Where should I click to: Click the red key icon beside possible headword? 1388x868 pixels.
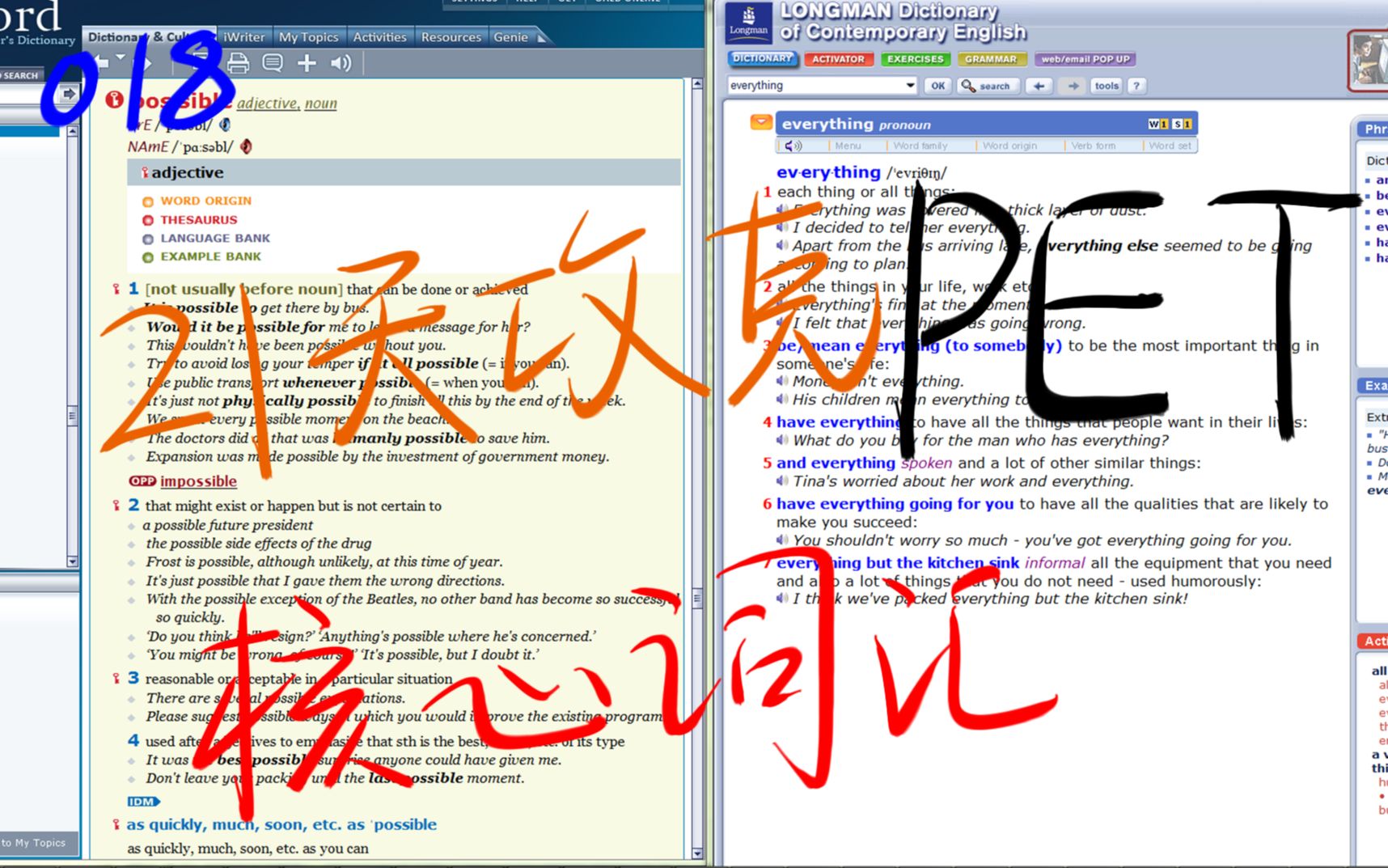pyautogui.click(x=115, y=100)
